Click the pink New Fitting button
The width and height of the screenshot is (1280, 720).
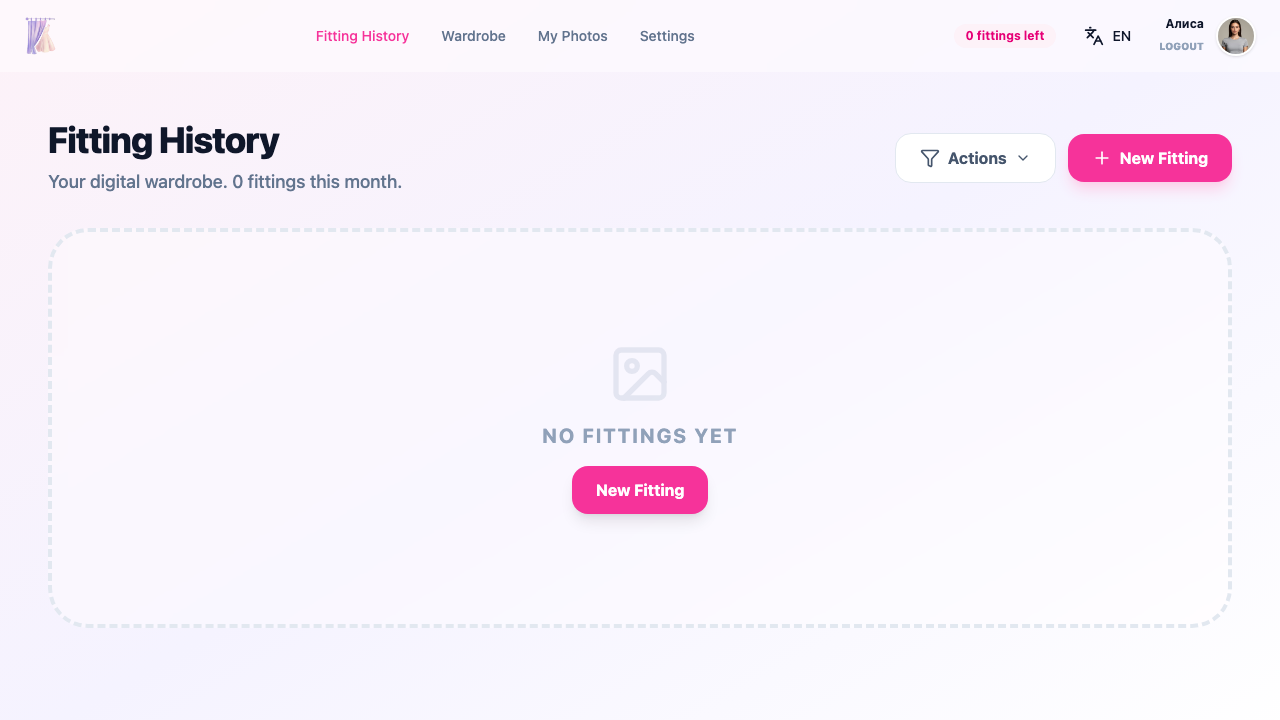coord(1149,158)
